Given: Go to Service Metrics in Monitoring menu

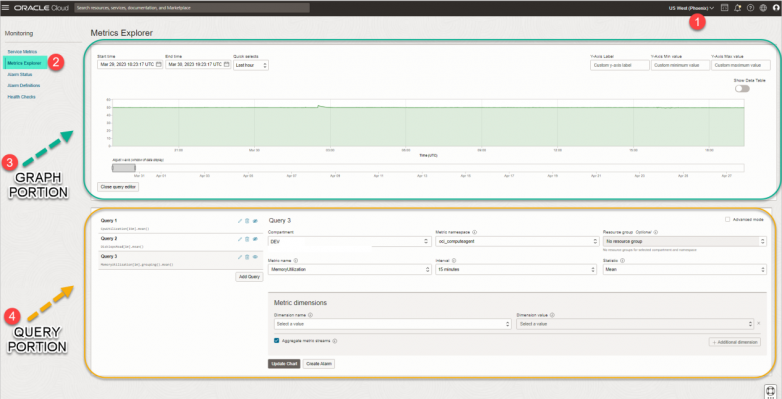Looking at the screenshot, I should click(x=22, y=52).
